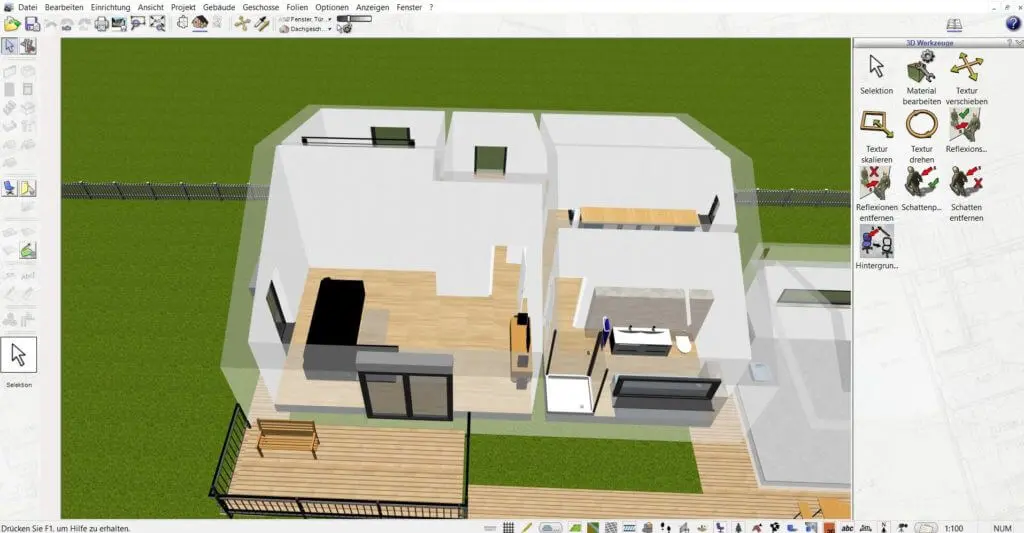Screen dimensions: 1024x533
Task: Click the zoom window magnifier icon
Action: [138, 24]
